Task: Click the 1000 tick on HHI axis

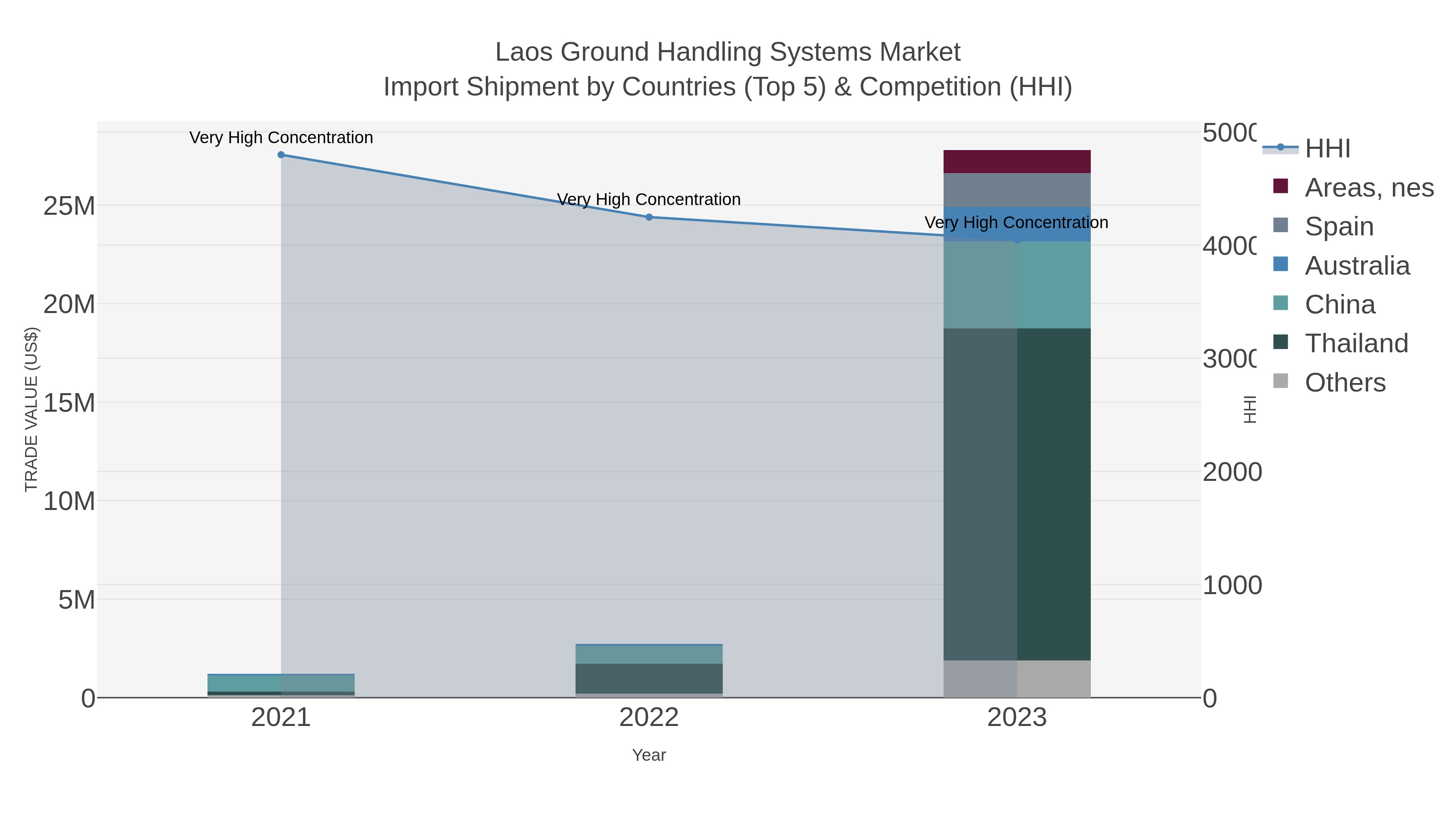Action: tap(1232, 585)
